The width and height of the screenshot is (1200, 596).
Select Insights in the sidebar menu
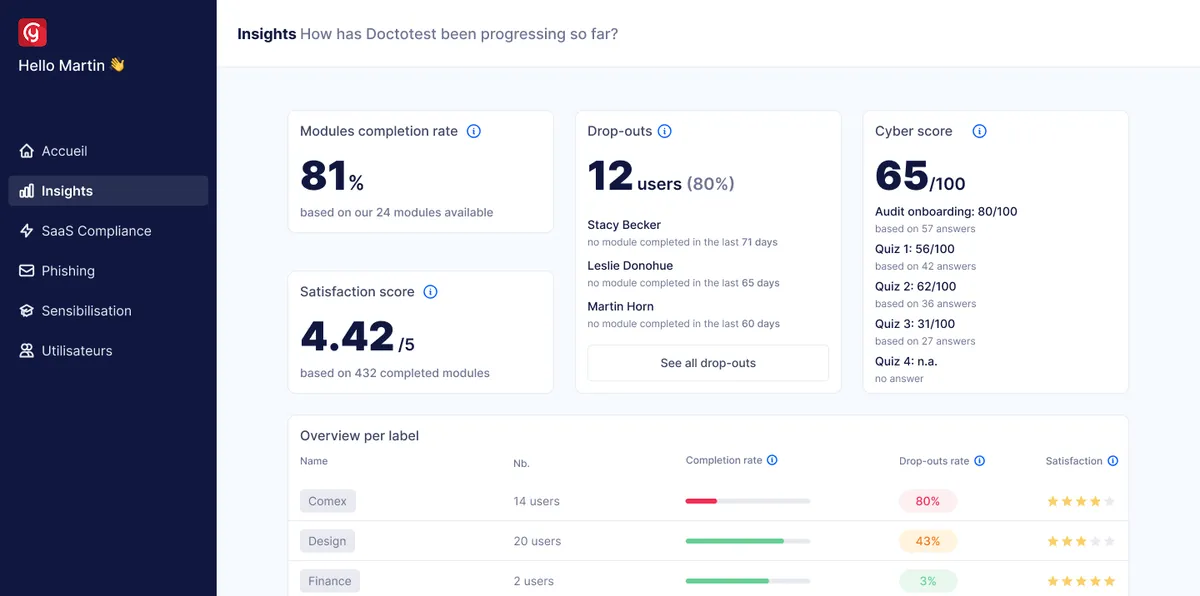[67, 191]
